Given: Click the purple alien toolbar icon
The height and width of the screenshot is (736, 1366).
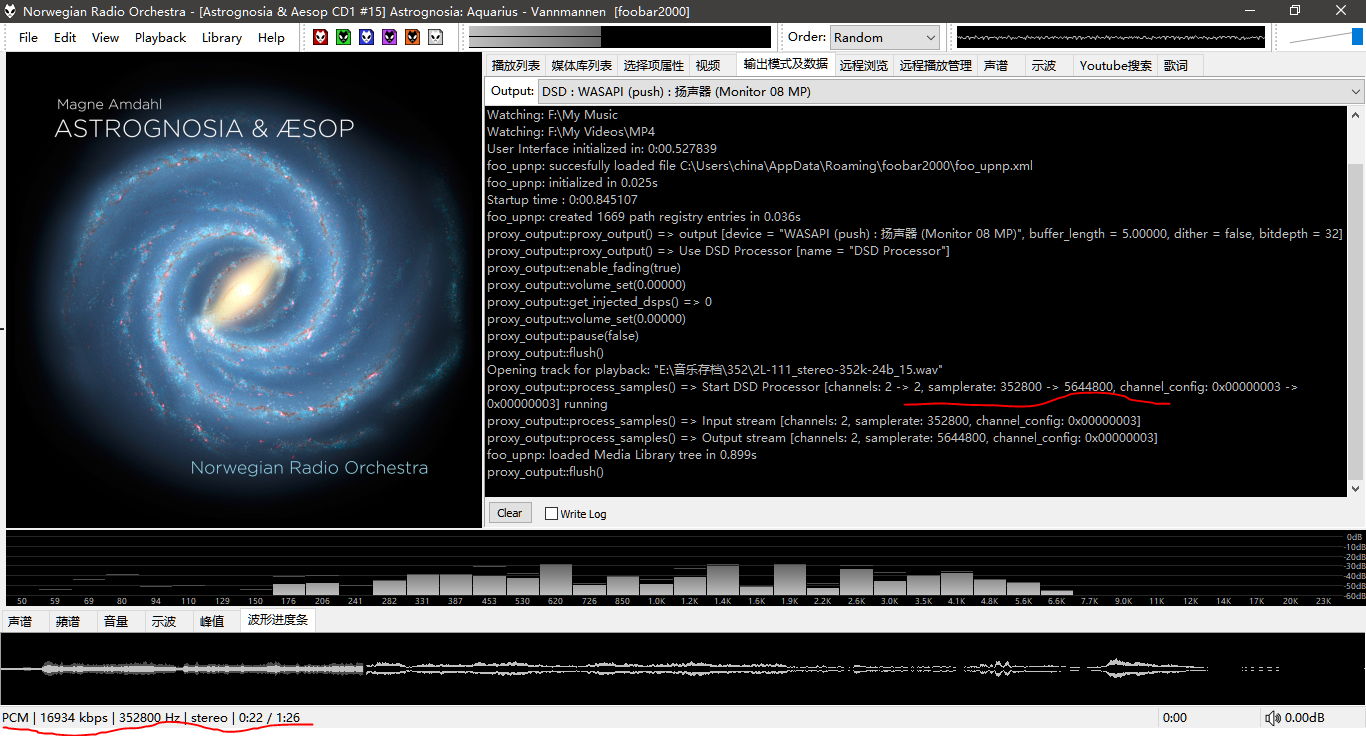Looking at the screenshot, I should point(389,37).
